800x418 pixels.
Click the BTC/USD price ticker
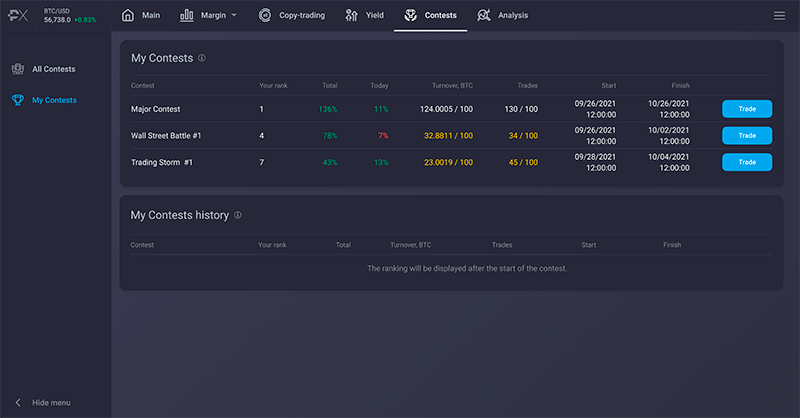[70, 15]
